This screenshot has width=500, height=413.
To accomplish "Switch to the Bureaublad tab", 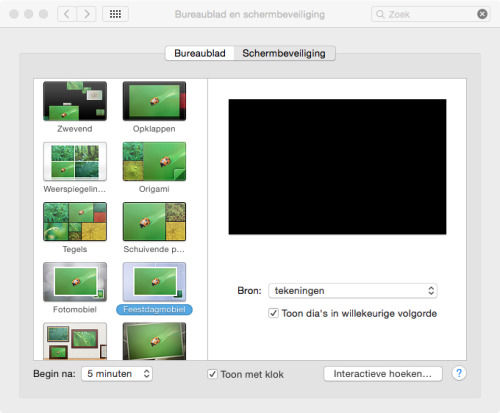I will [200, 53].
